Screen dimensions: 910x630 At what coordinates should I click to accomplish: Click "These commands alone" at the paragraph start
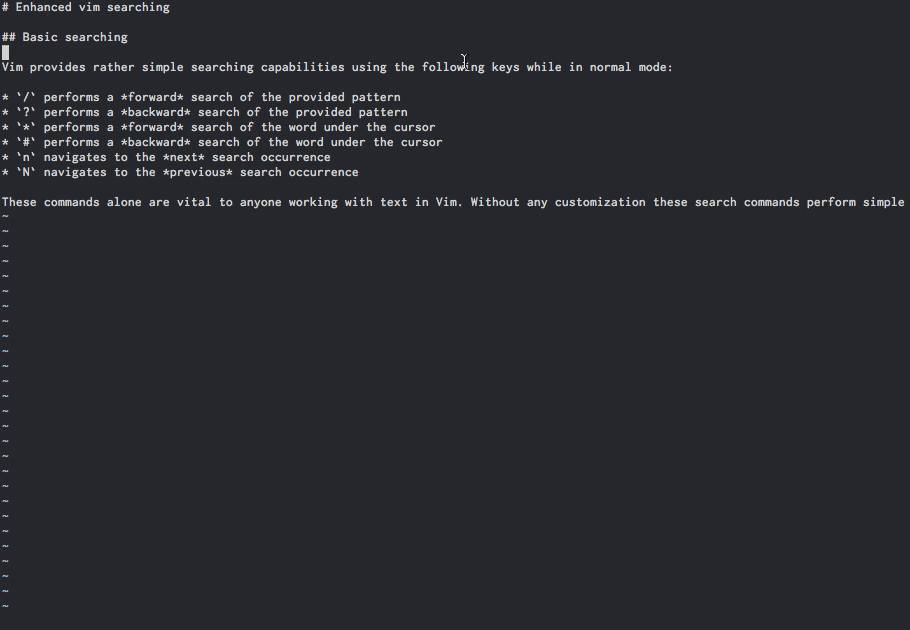tap(71, 202)
